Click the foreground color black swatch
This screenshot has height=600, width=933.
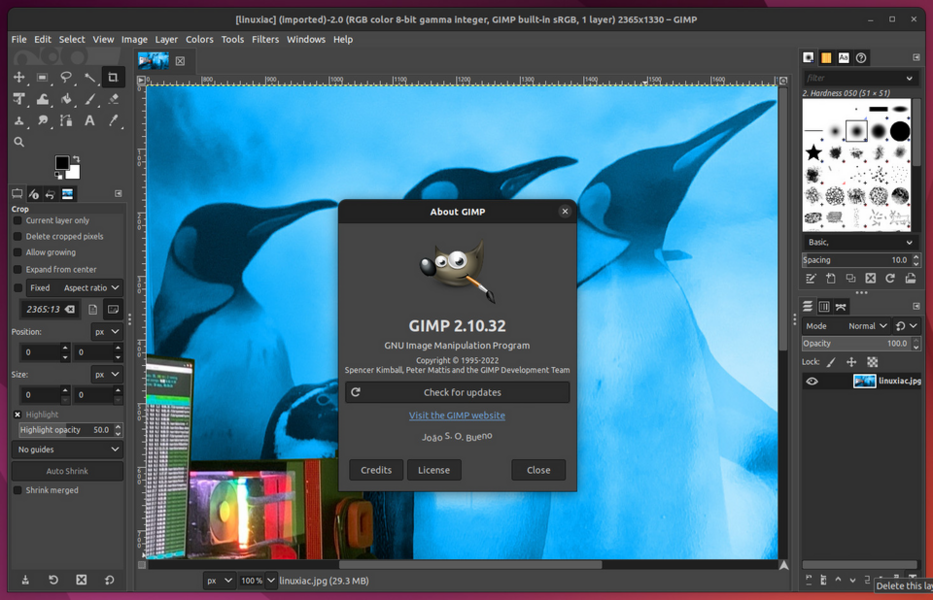point(62,163)
